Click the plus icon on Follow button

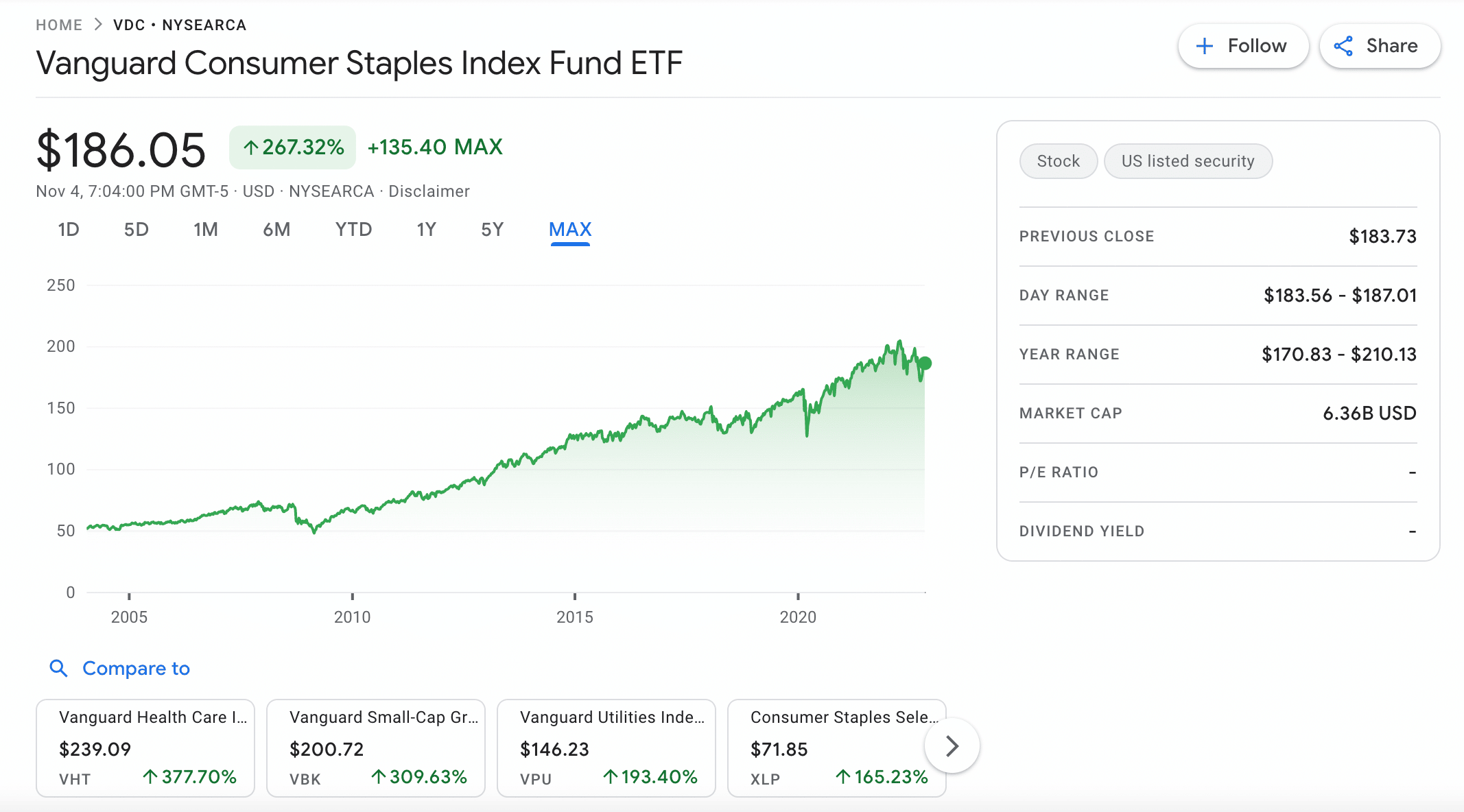pyautogui.click(x=1204, y=46)
